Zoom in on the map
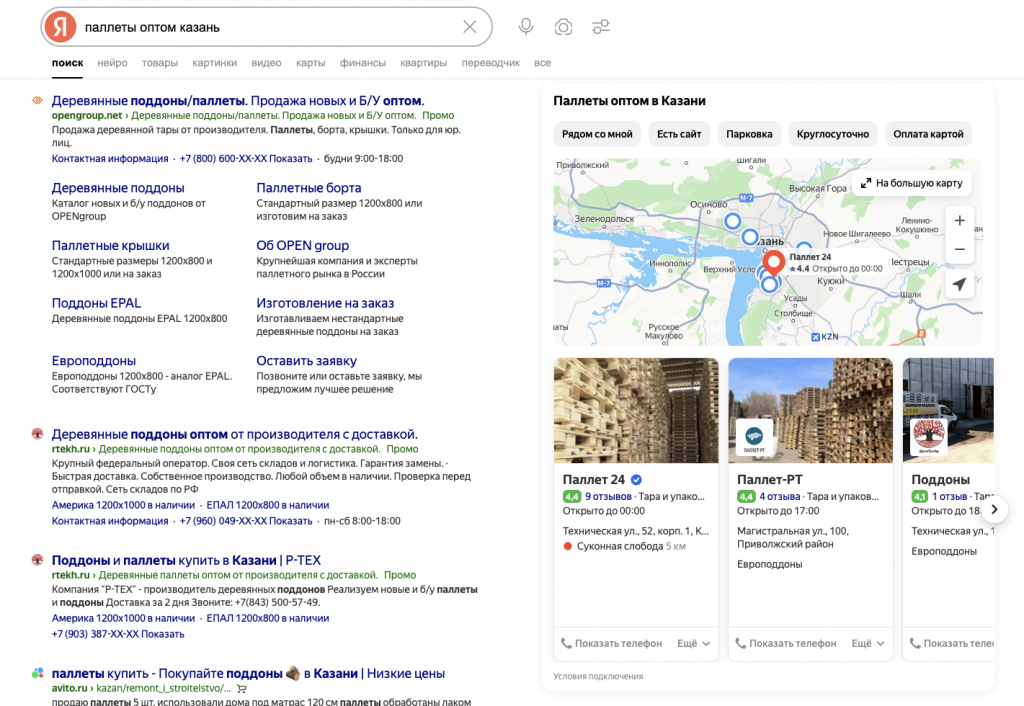Image resolution: width=1024 pixels, height=706 pixels. pos(959,221)
